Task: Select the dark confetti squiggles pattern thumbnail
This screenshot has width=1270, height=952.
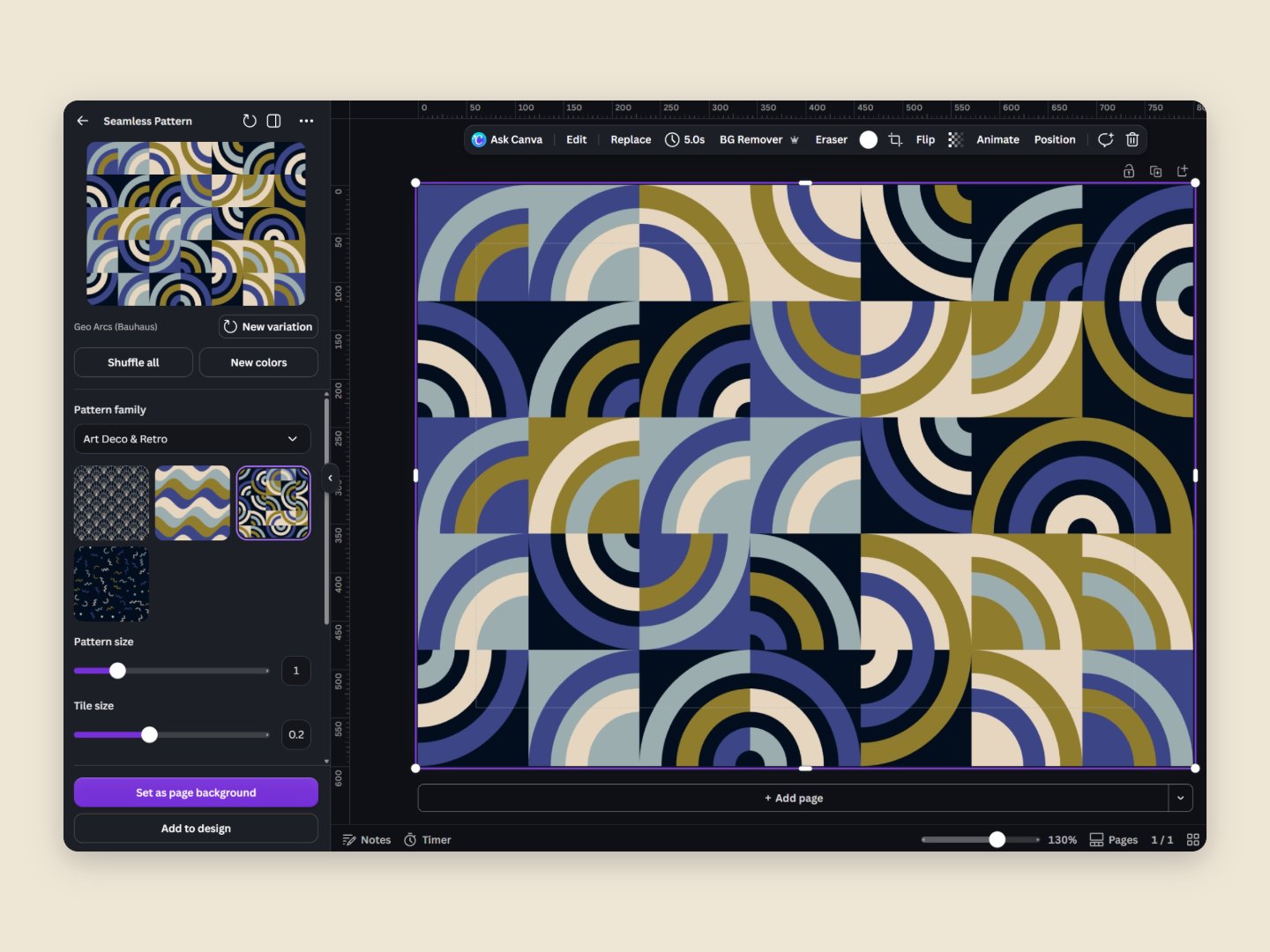Action: 111,584
